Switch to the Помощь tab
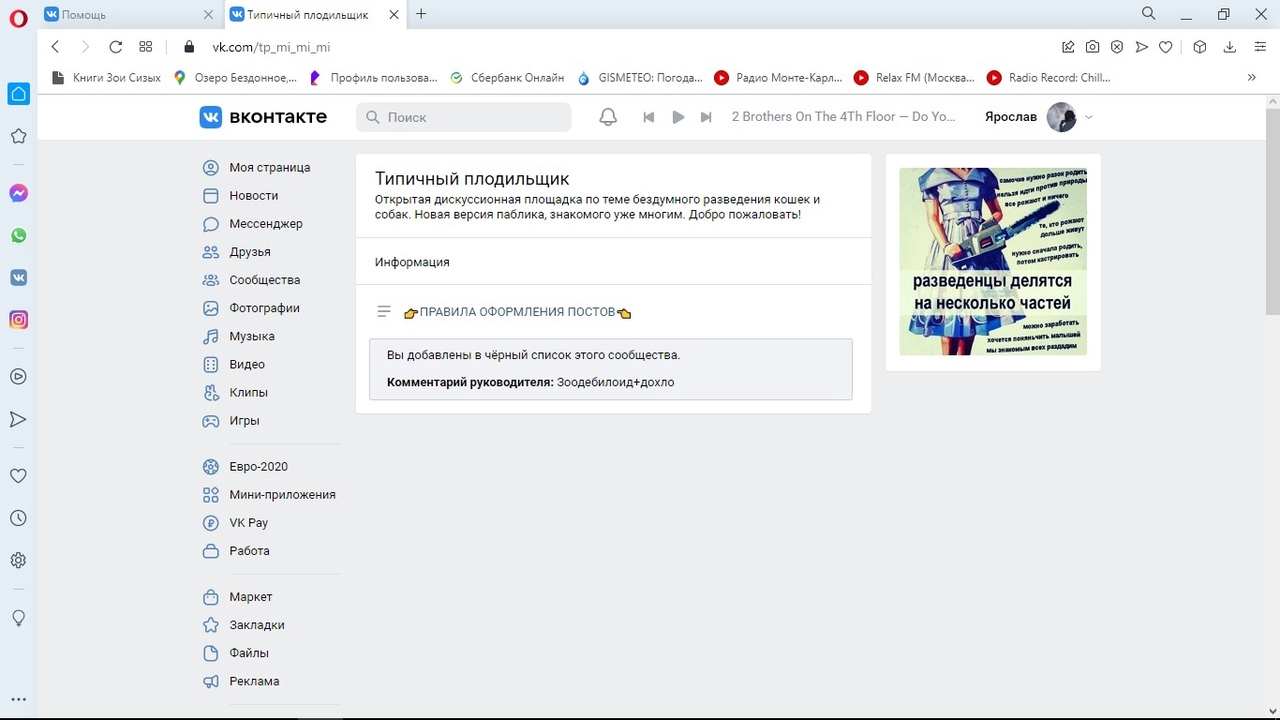 pyautogui.click(x=128, y=15)
